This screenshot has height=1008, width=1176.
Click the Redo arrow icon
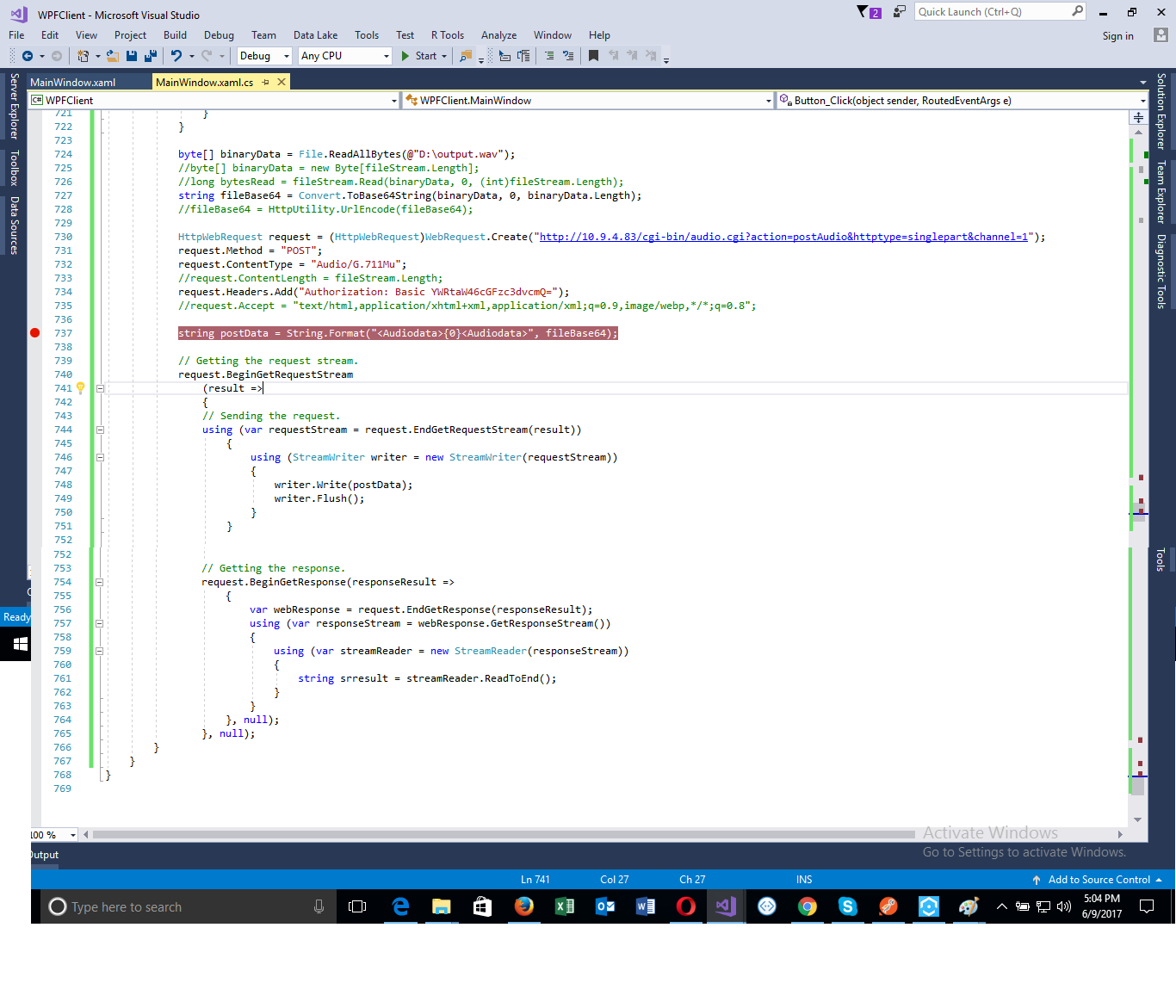coord(207,56)
